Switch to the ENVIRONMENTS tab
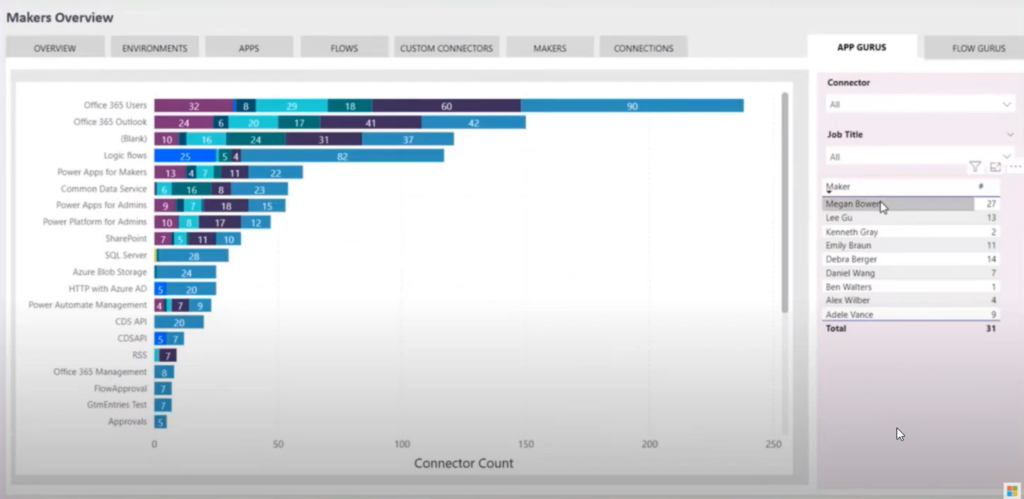Screen dimensions: 1024x499 pyautogui.click(x=155, y=48)
